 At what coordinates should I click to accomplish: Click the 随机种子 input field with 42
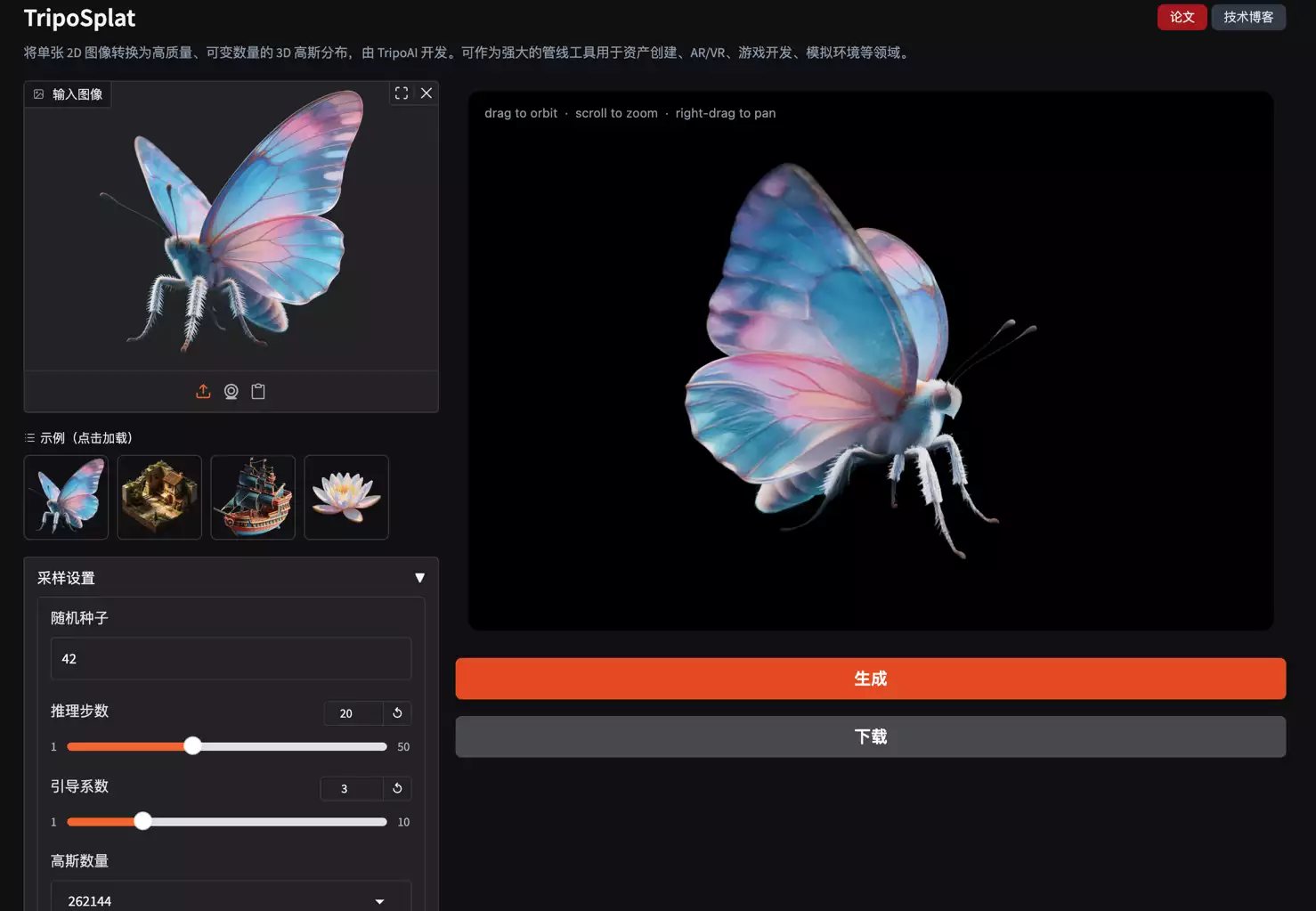point(231,659)
